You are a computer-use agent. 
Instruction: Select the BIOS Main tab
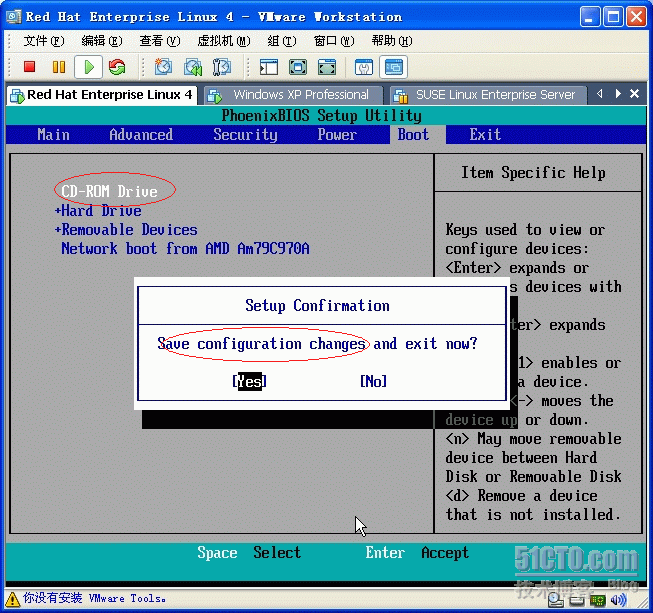[53, 135]
